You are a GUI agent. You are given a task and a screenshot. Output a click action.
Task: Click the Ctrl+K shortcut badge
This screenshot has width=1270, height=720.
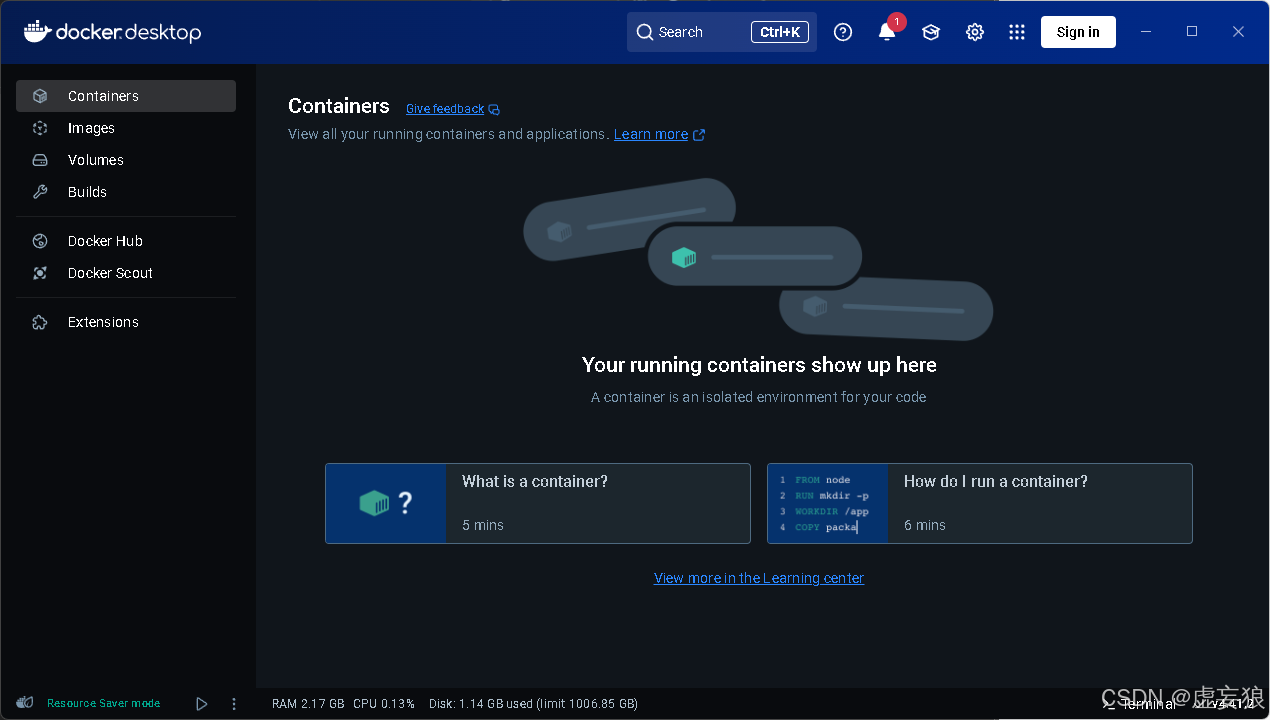click(780, 32)
